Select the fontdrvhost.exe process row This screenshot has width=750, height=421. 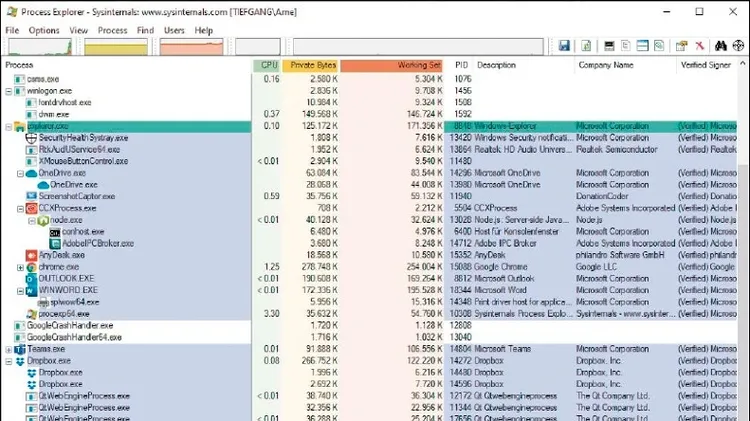[x=368, y=102]
